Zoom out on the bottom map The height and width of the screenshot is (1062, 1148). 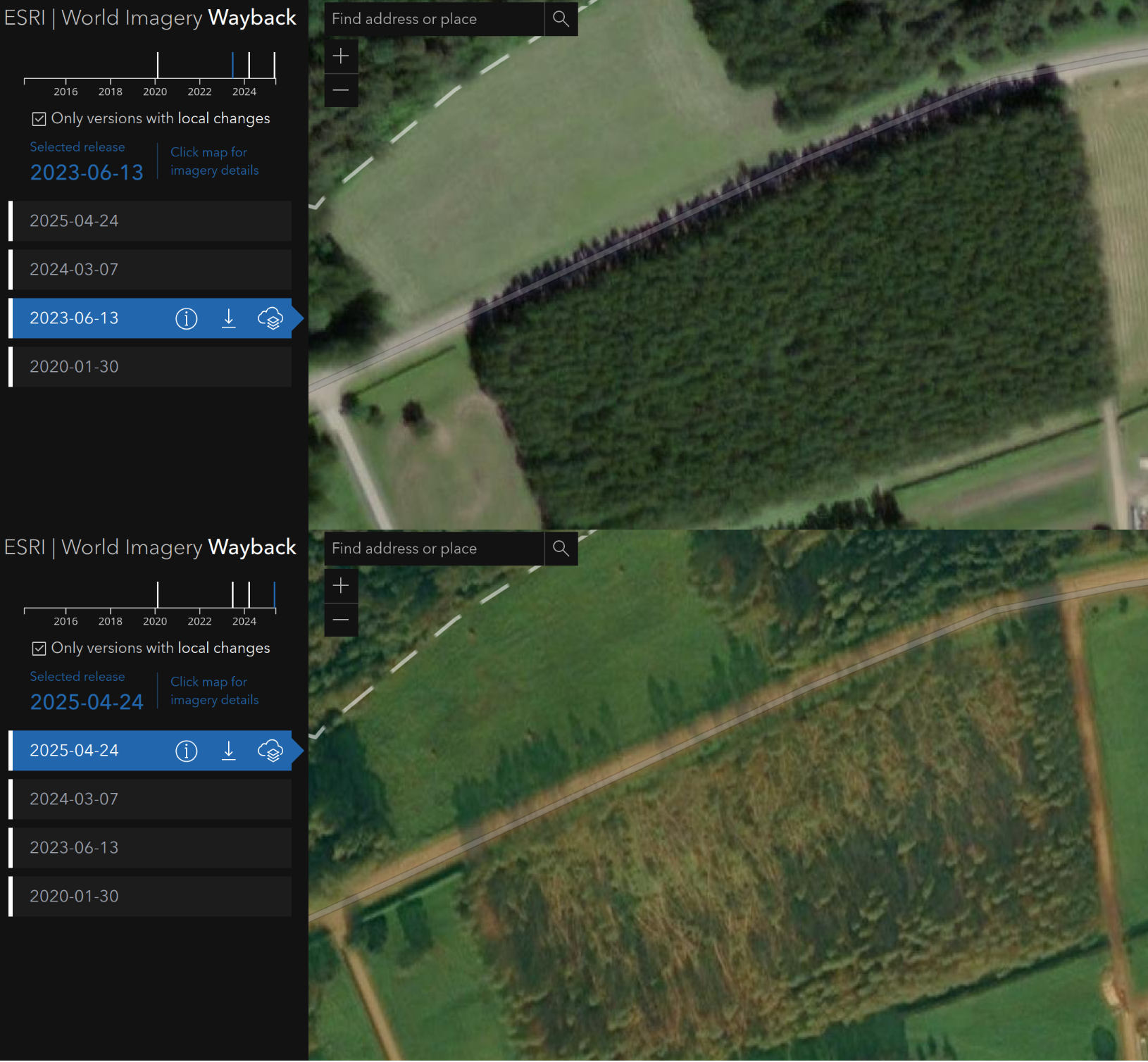pos(341,620)
